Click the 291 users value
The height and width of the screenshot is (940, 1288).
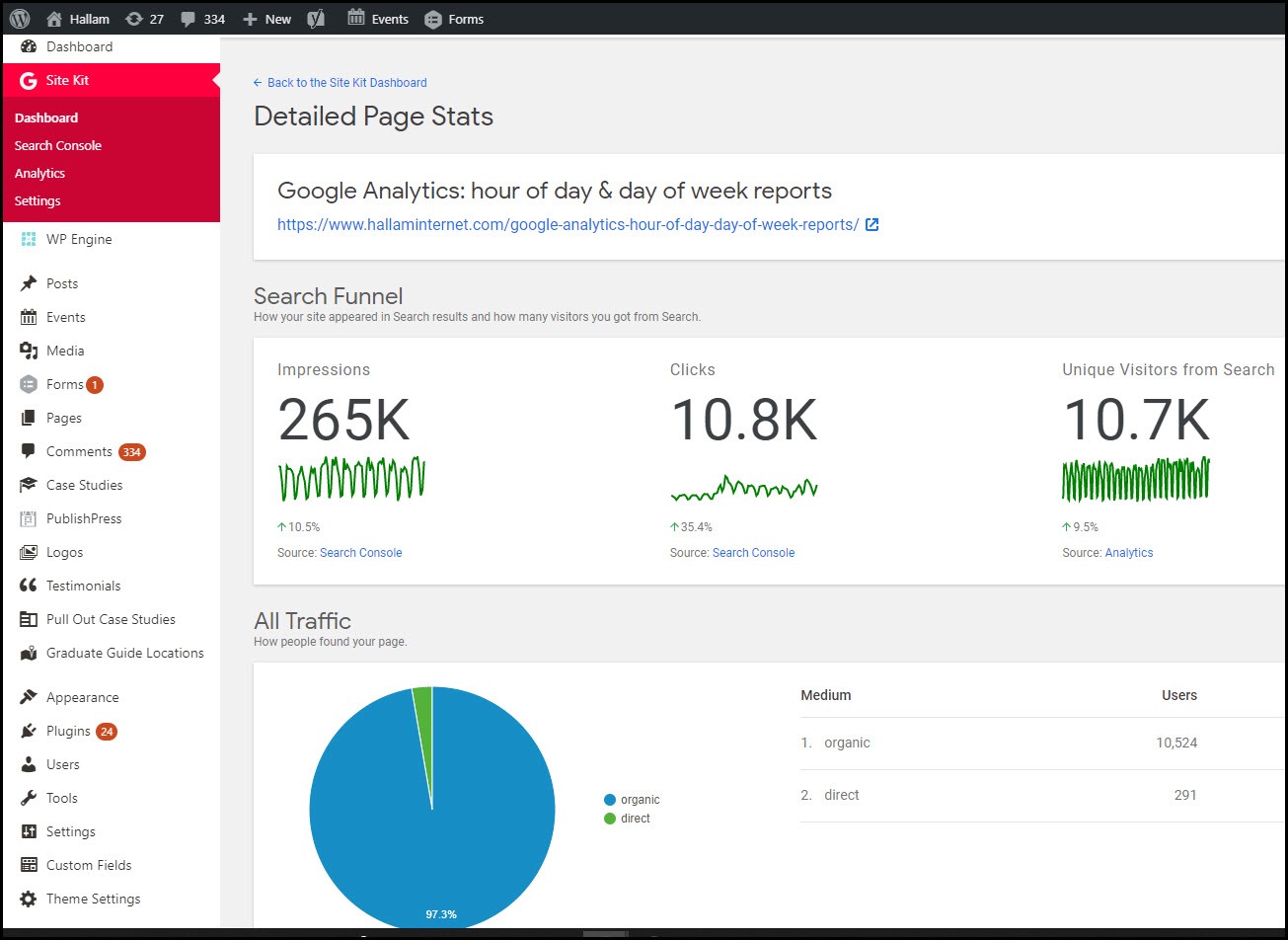[1185, 795]
